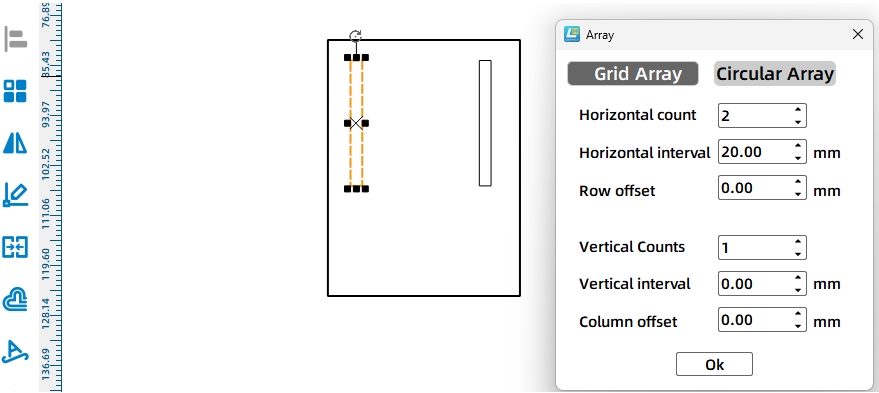The width and height of the screenshot is (879, 393).
Task: Close the Array dialog
Action: coord(857,34)
